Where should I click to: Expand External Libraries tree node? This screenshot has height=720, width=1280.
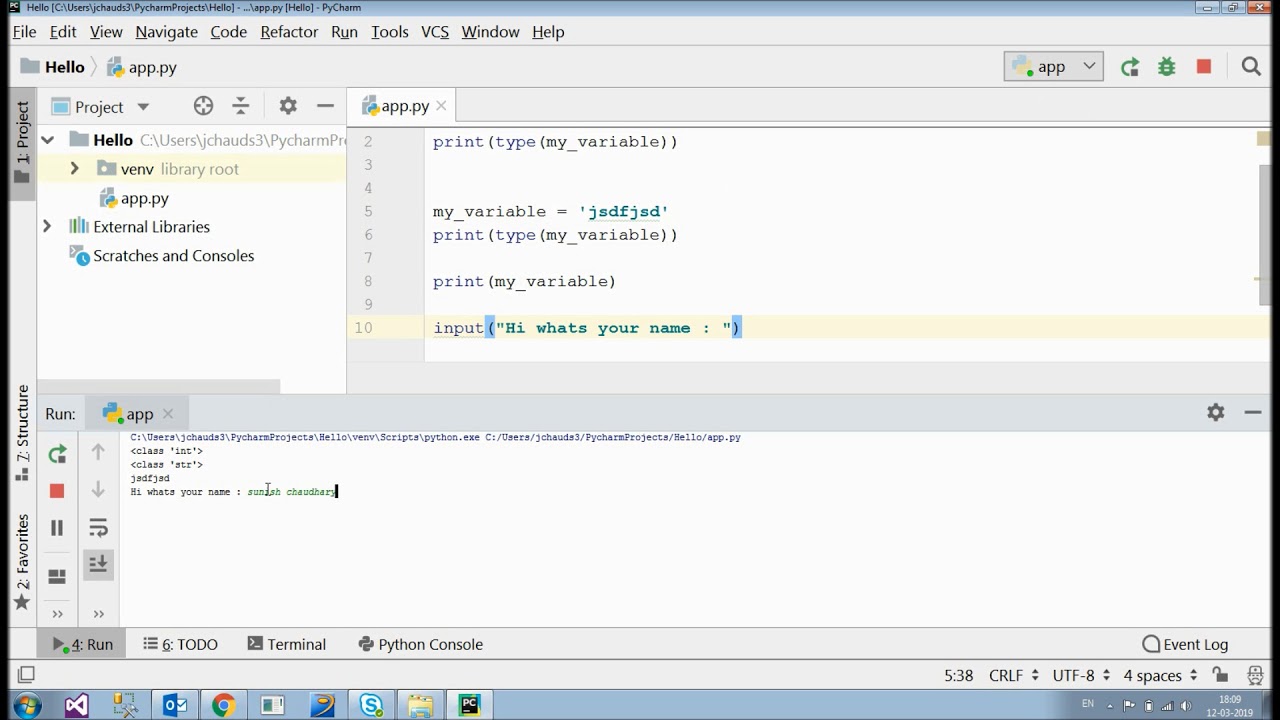(x=46, y=227)
